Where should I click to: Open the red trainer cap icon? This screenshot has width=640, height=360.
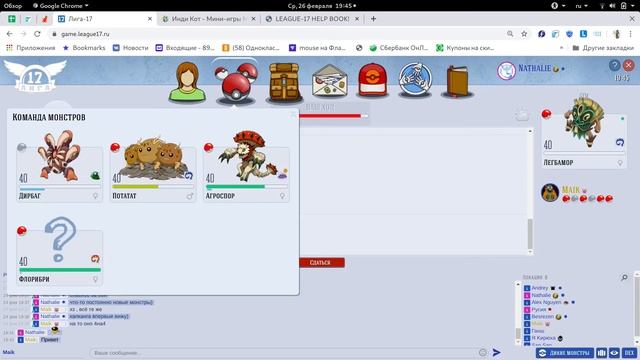tap(372, 81)
